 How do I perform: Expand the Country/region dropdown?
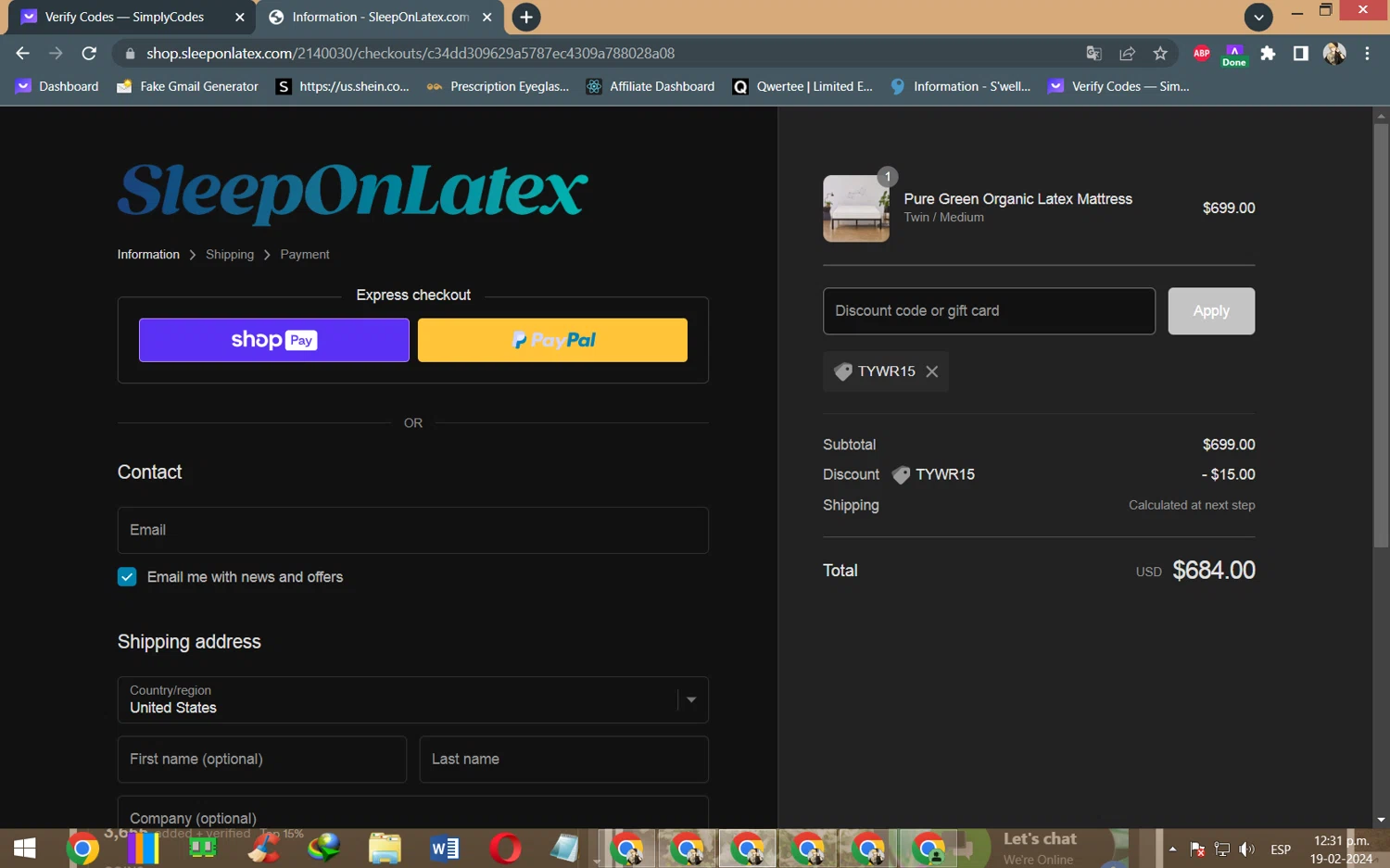coord(413,699)
